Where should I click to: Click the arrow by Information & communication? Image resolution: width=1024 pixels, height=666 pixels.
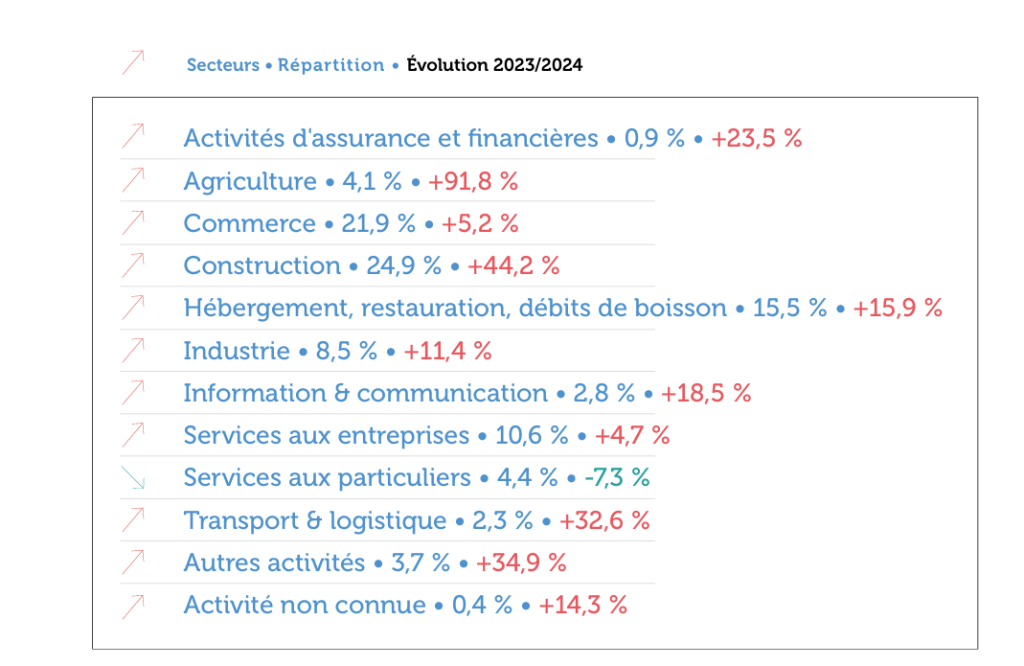[x=133, y=393]
